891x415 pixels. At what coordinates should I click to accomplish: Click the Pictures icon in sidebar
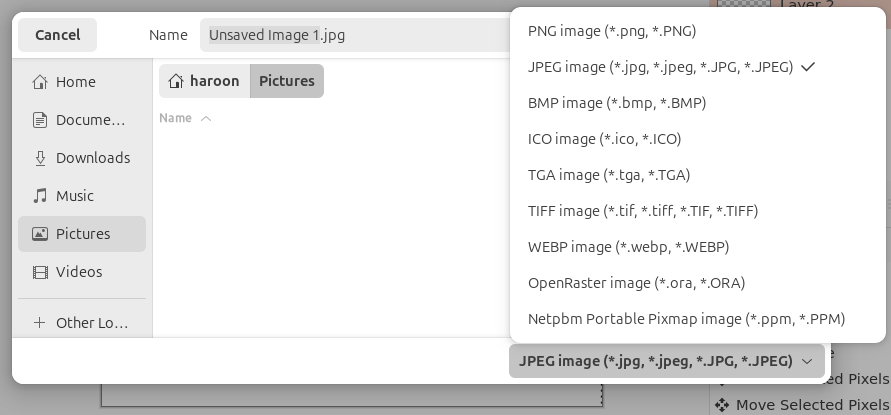pos(40,234)
